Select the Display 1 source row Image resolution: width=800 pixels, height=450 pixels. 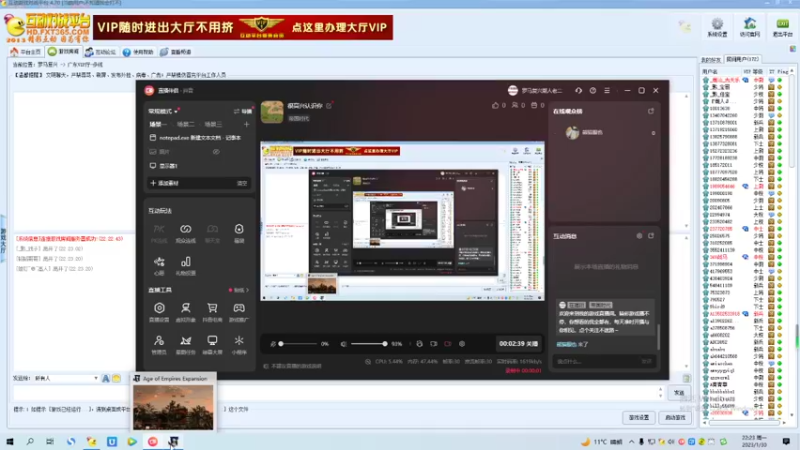click(x=199, y=166)
